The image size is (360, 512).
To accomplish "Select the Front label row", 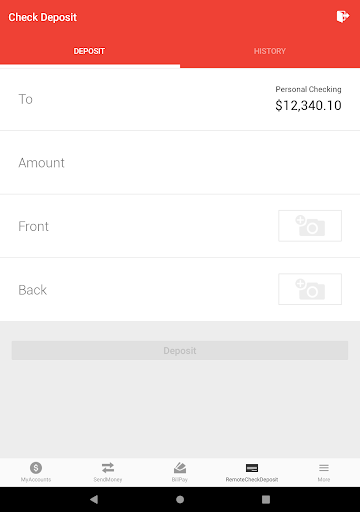I will [180, 226].
